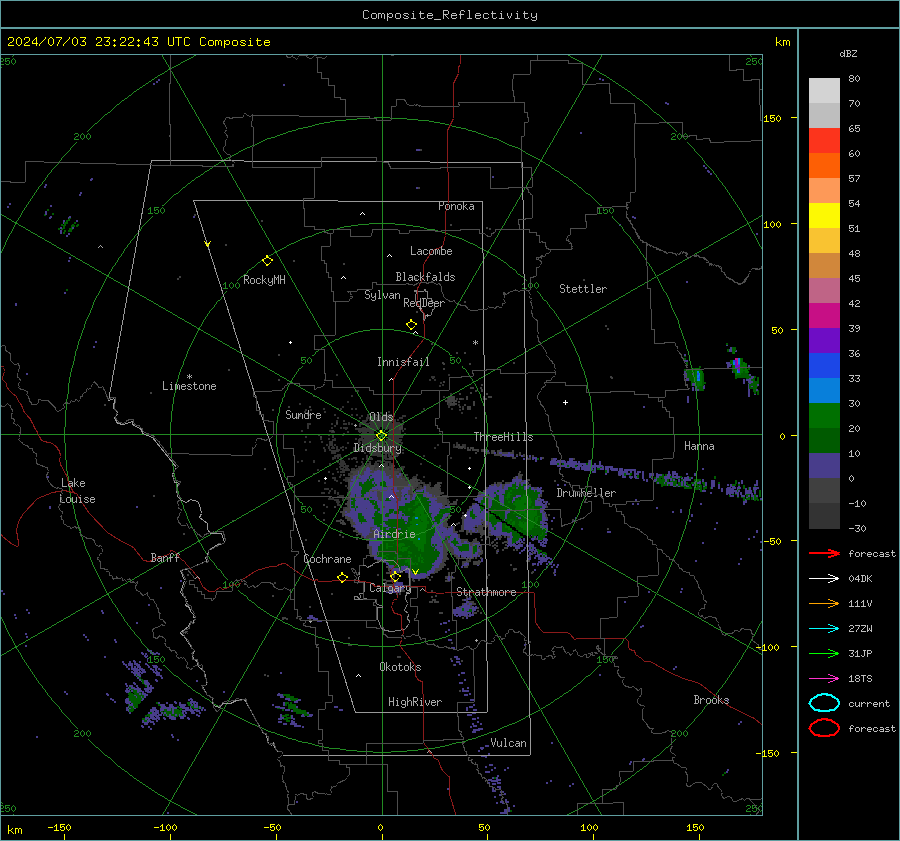Click the white plus marker east of ThreeHills
Viewport: 900px width, 841px height.
point(565,403)
